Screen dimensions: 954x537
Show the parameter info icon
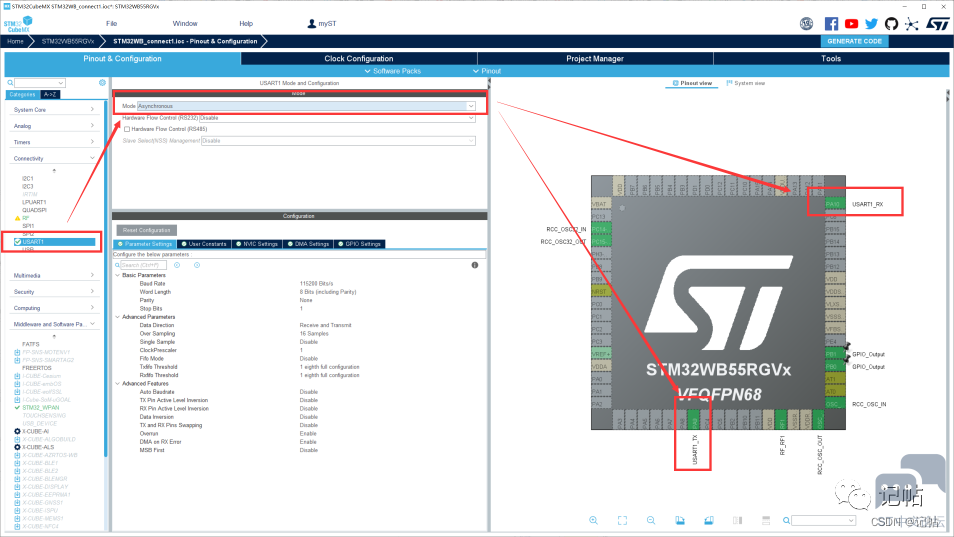coord(475,265)
